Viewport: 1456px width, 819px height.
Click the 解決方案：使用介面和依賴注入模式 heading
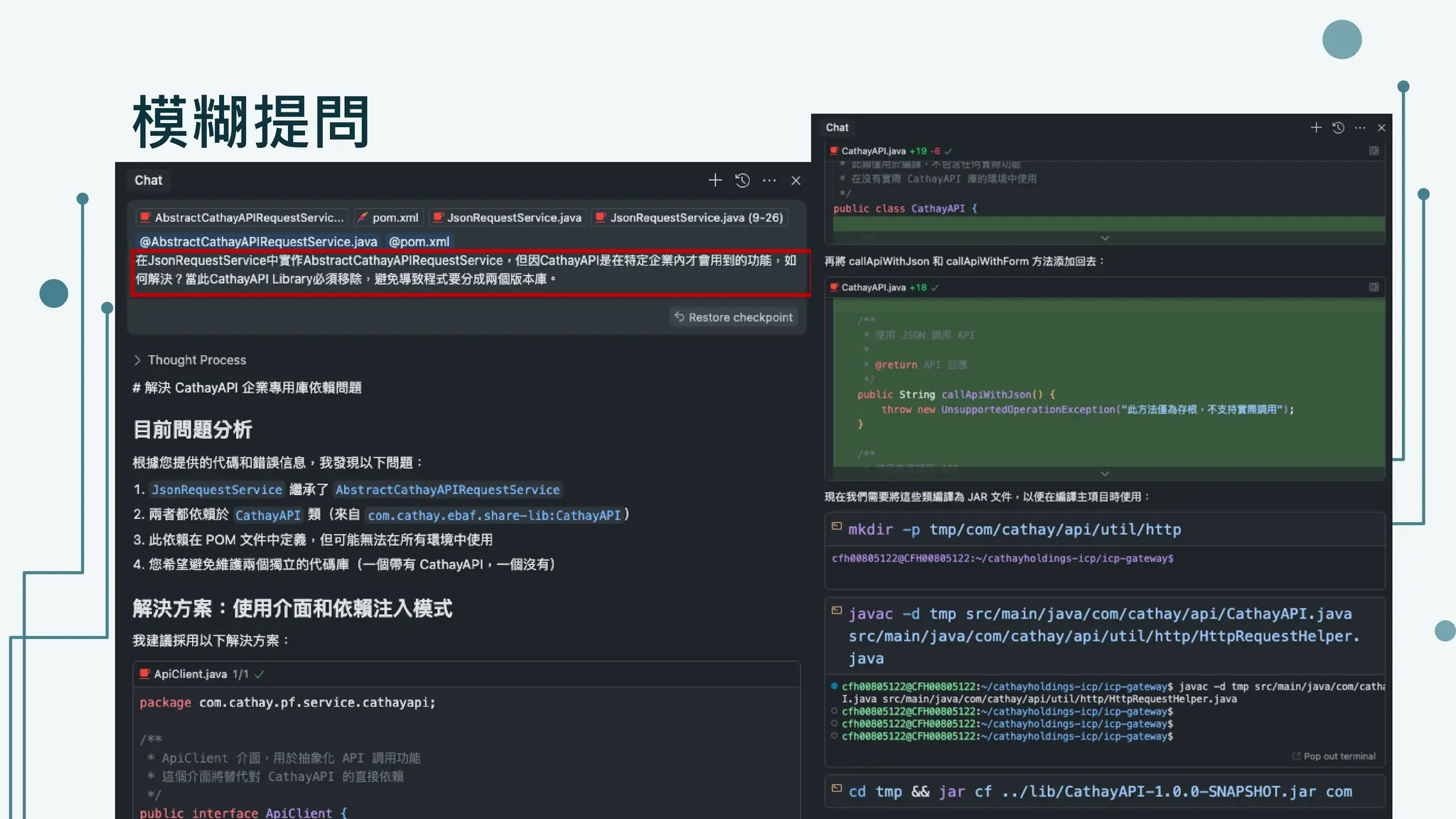pos(292,609)
